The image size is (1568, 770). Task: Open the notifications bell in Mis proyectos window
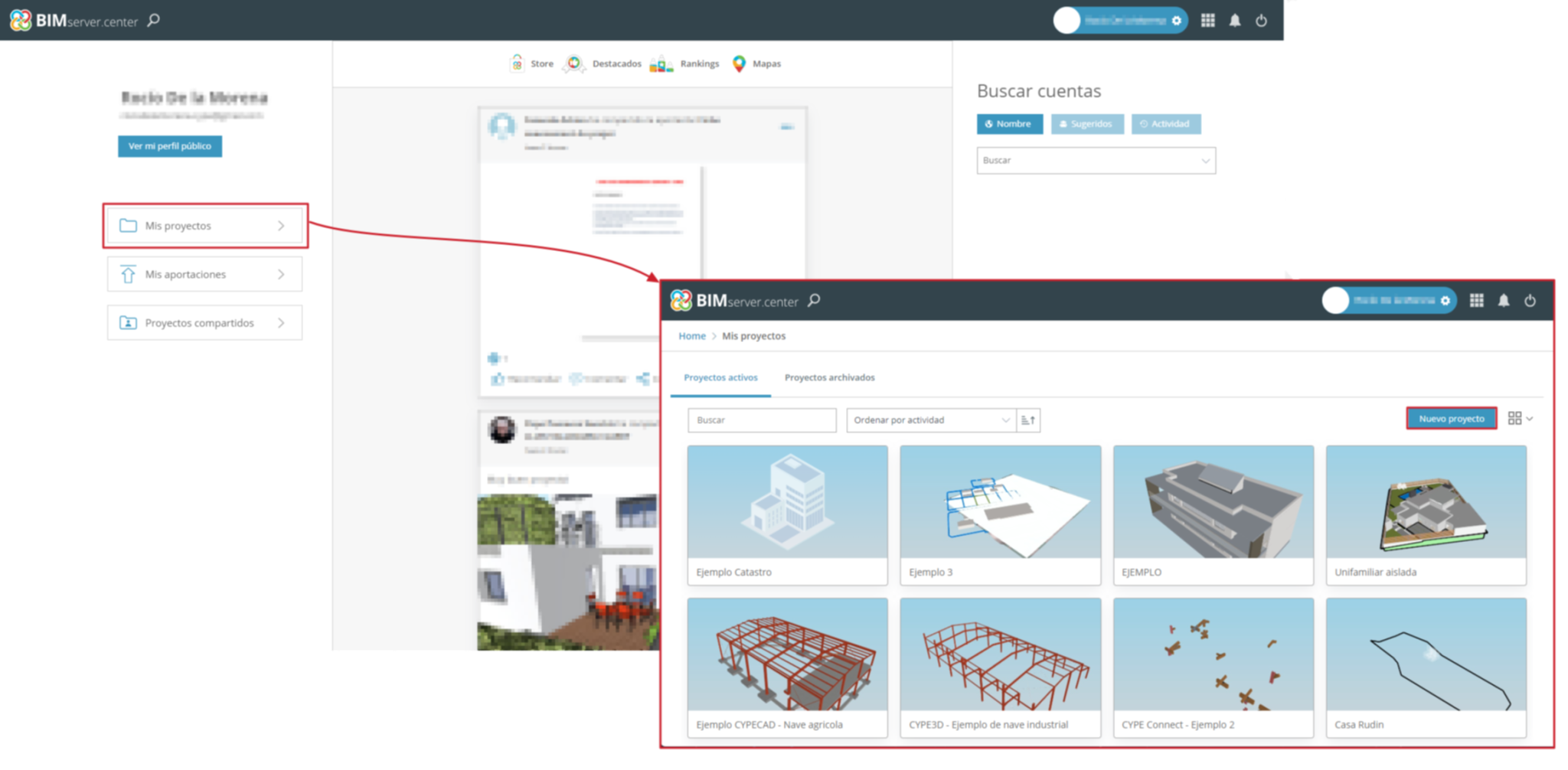click(1504, 301)
